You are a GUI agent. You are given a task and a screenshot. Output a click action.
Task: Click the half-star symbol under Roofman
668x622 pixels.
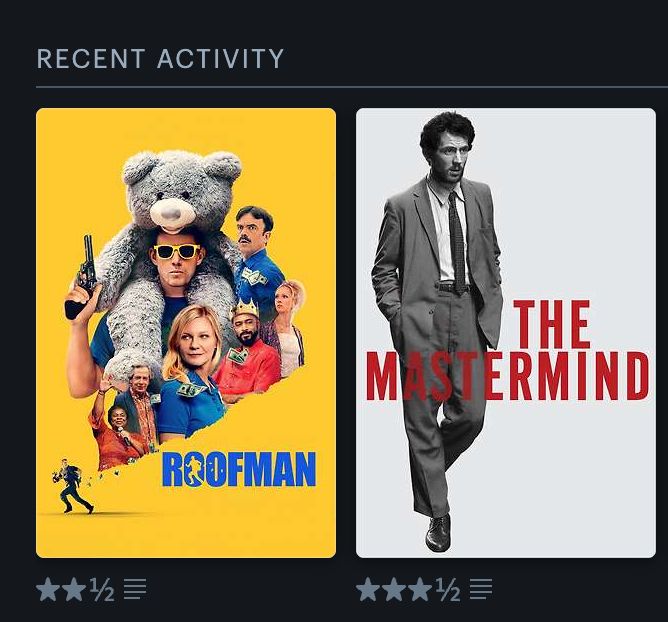coord(102,590)
